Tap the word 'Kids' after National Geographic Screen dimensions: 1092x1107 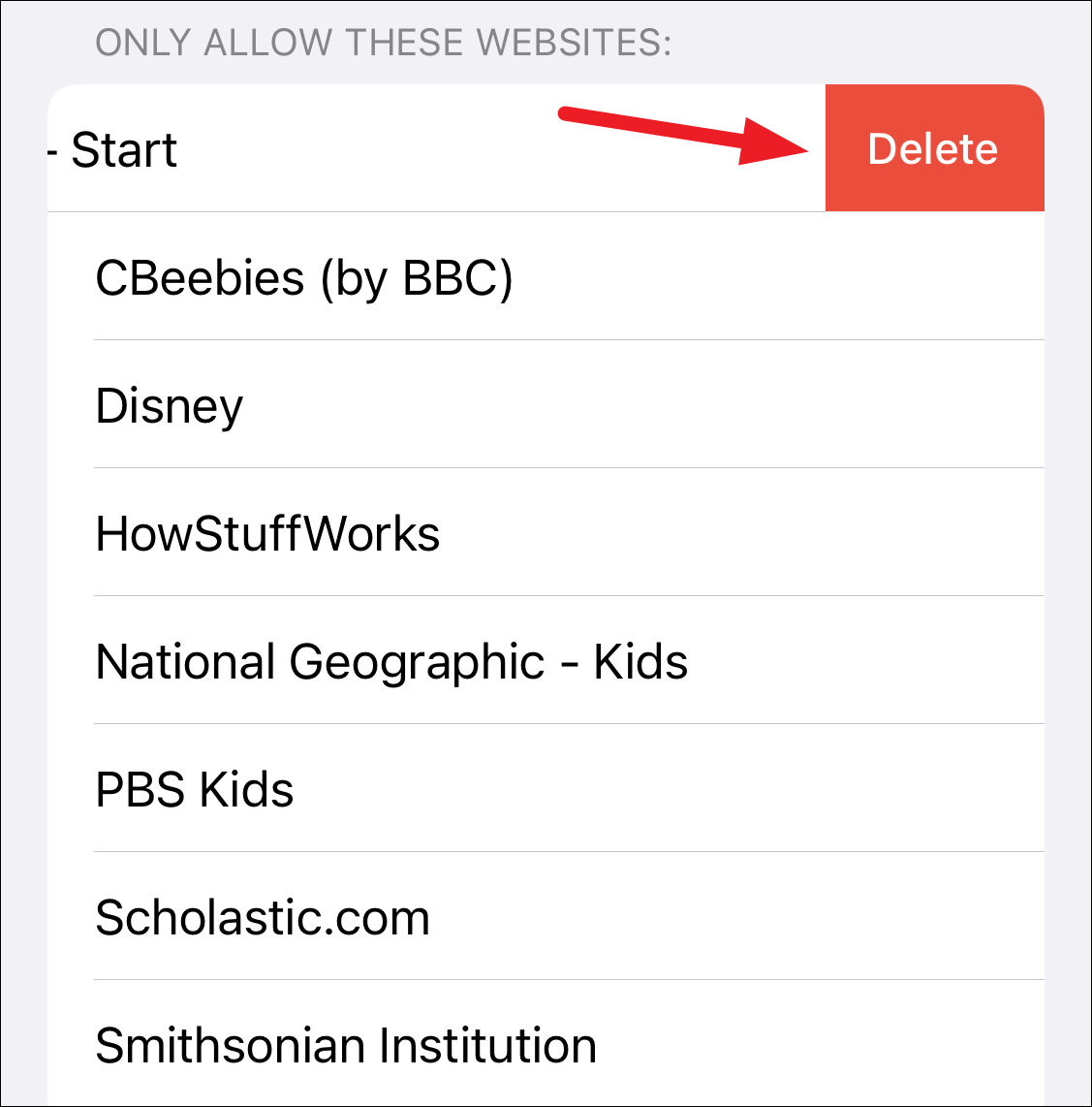640,663
